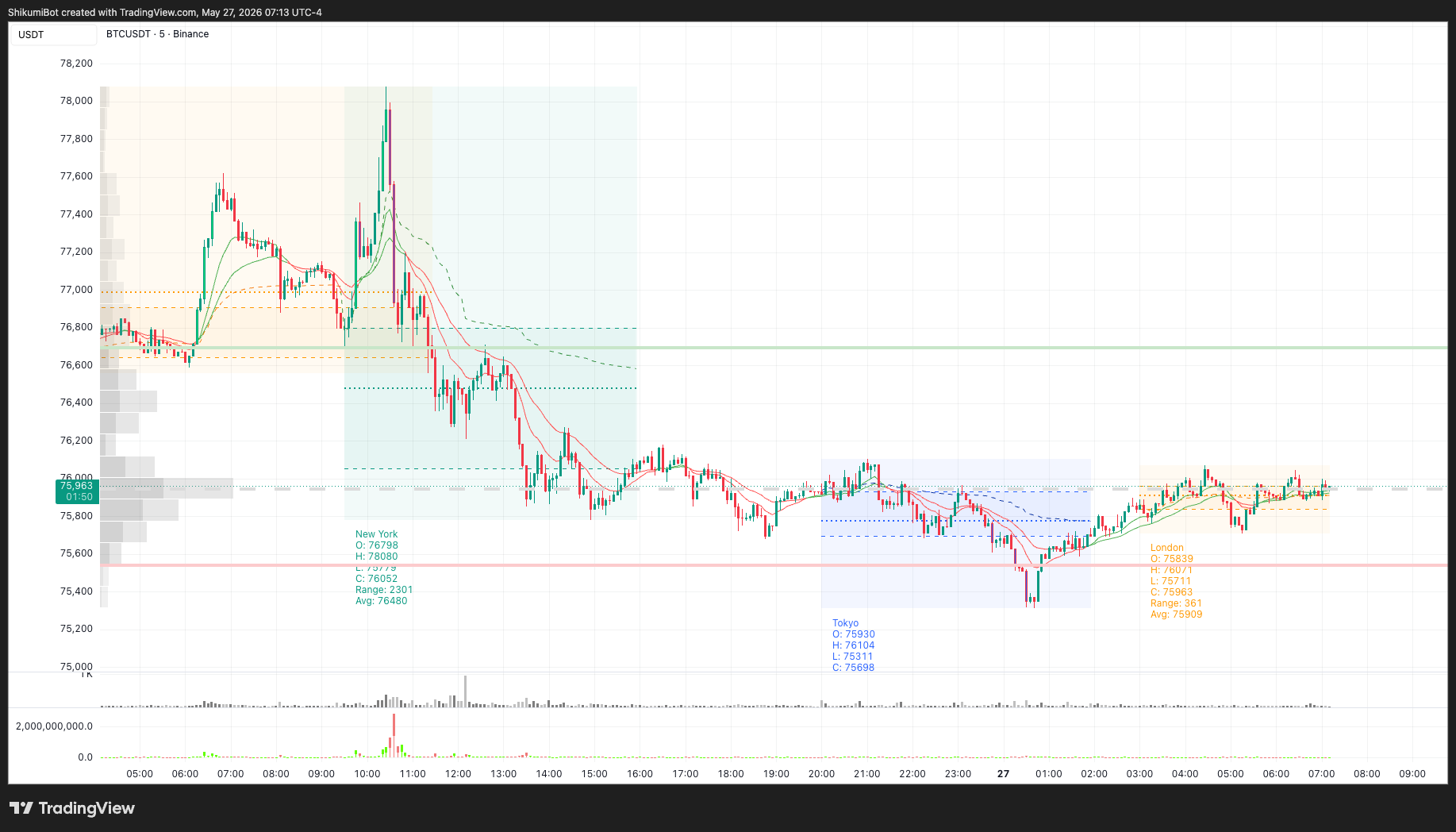This screenshot has height=832, width=1456.
Task: Click the 75,963 current price tag
Action: pos(77,491)
